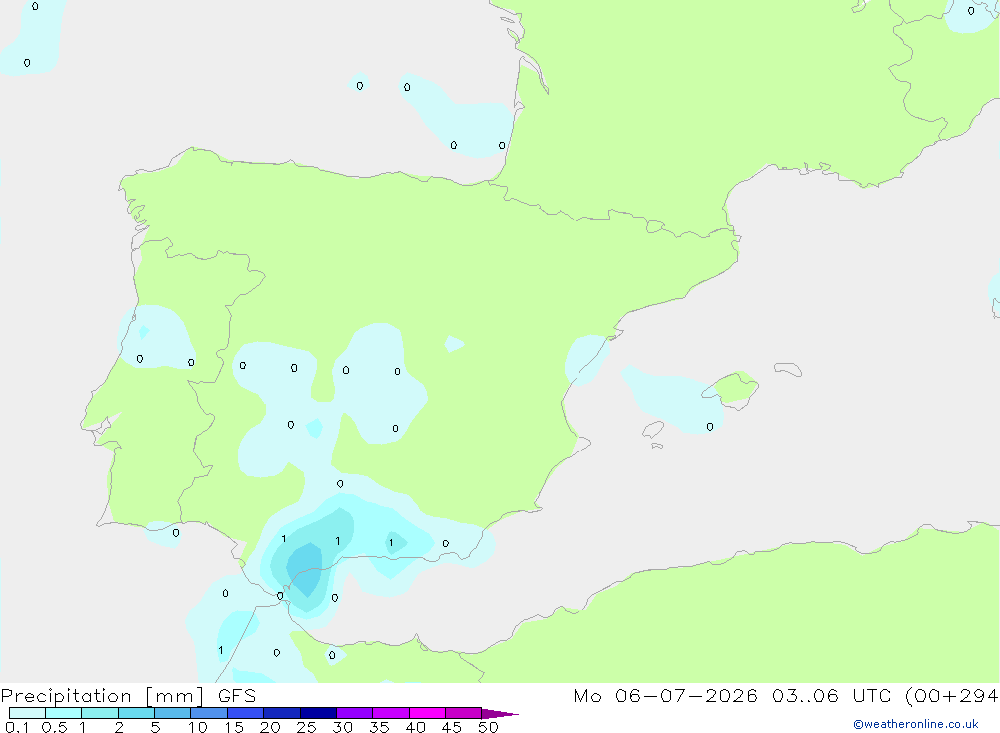Pick the 1–2 mm legend color swatch
This screenshot has height=733, width=1000.
[x=100, y=713]
